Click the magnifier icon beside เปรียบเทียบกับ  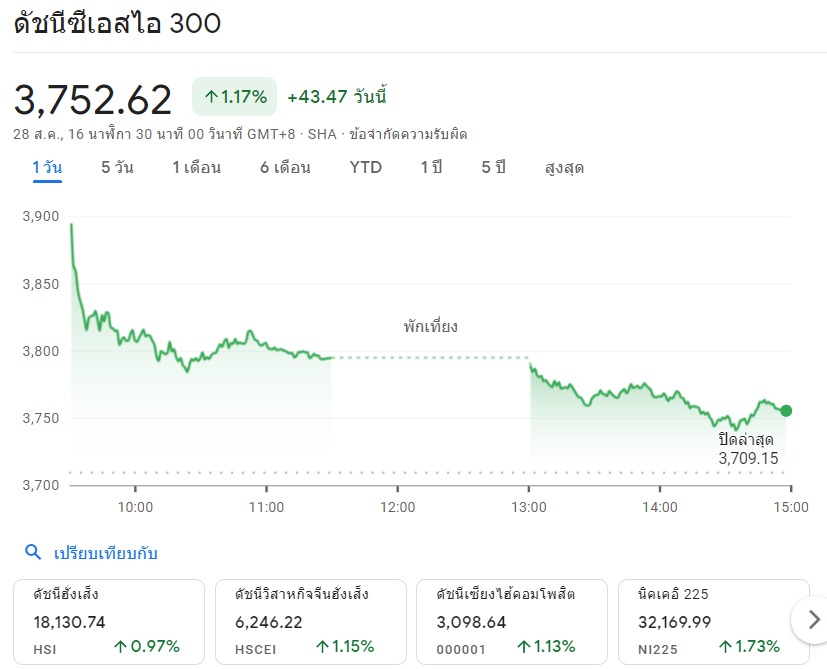33,553
